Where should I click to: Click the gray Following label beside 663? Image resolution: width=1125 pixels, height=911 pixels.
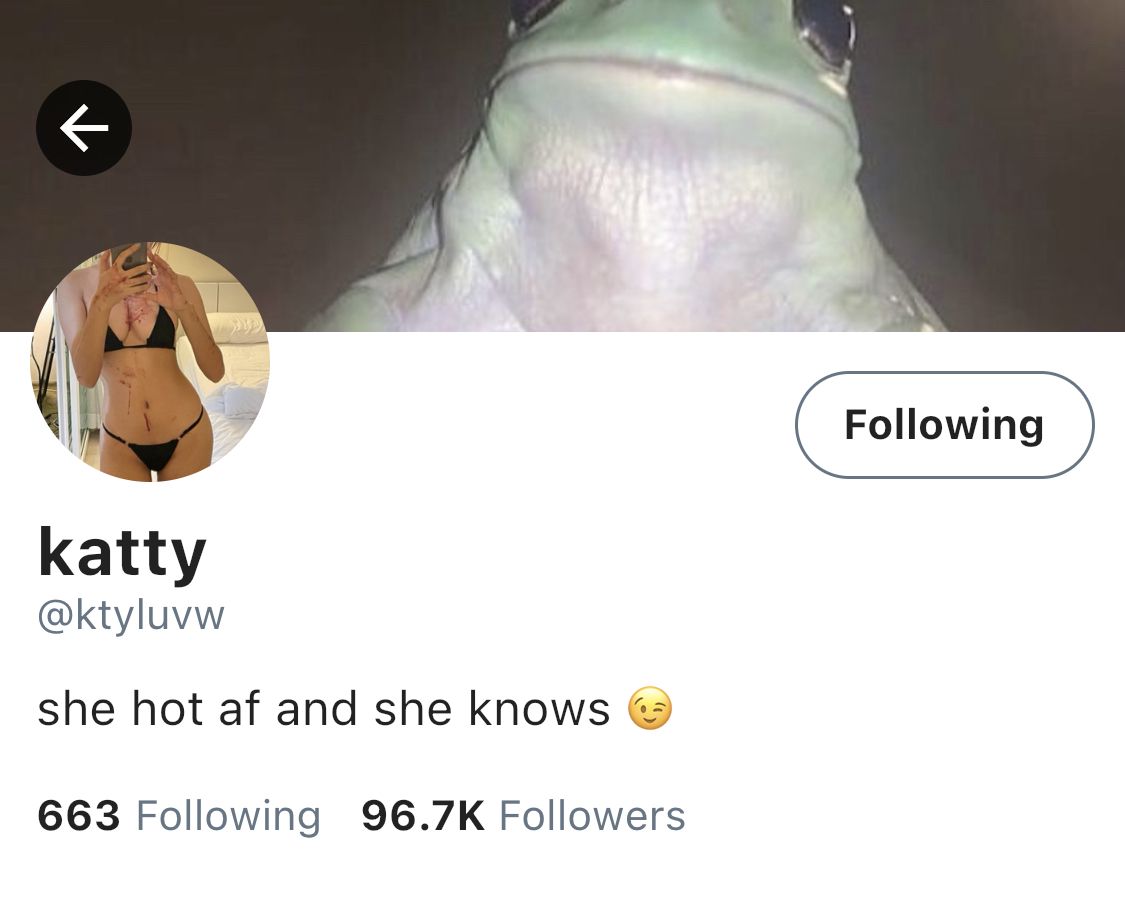click(x=228, y=817)
